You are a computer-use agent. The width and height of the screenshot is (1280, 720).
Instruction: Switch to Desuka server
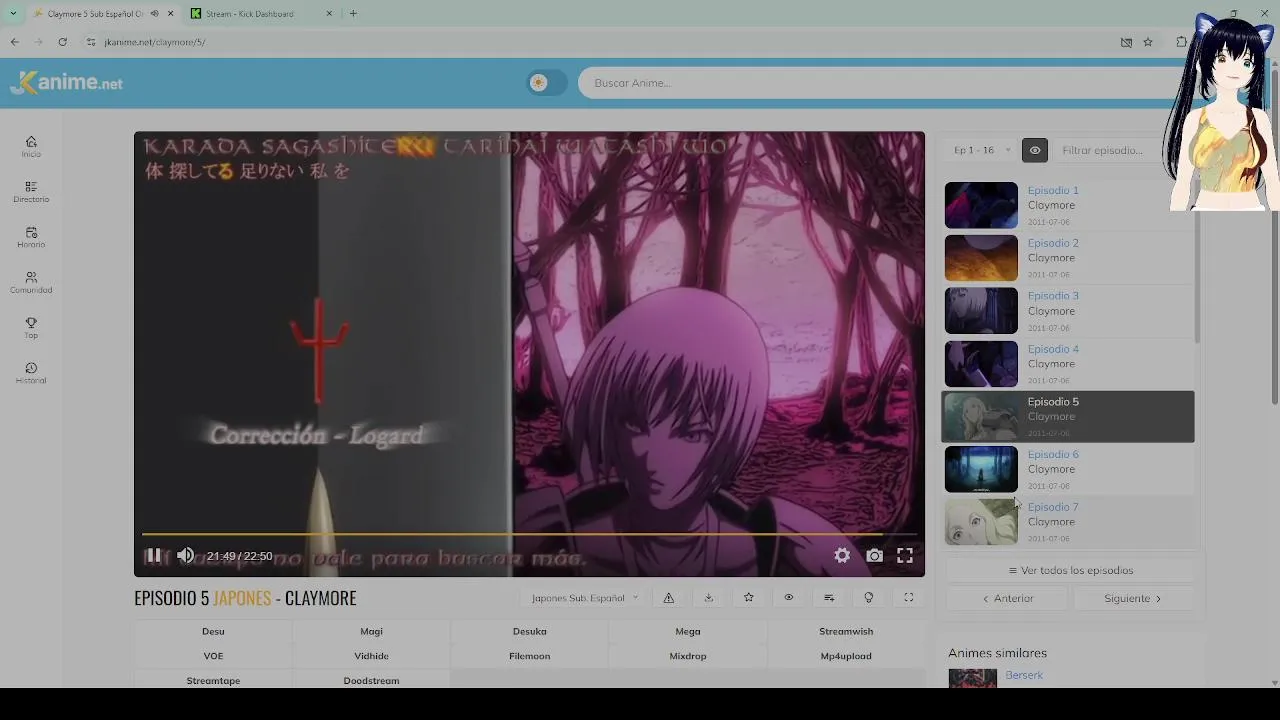coord(530,631)
